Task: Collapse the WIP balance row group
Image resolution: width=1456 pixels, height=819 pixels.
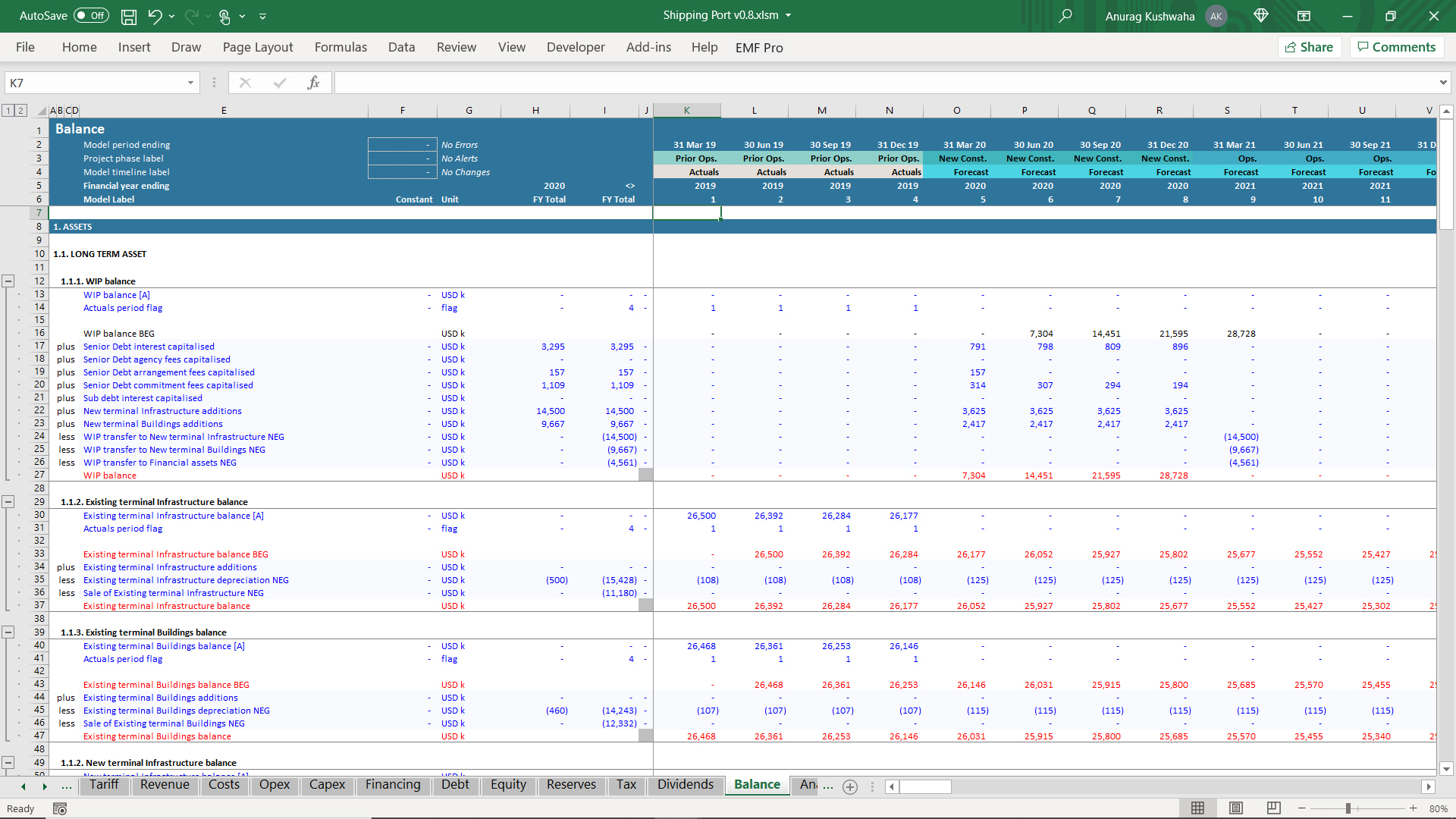Action: (x=8, y=281)
